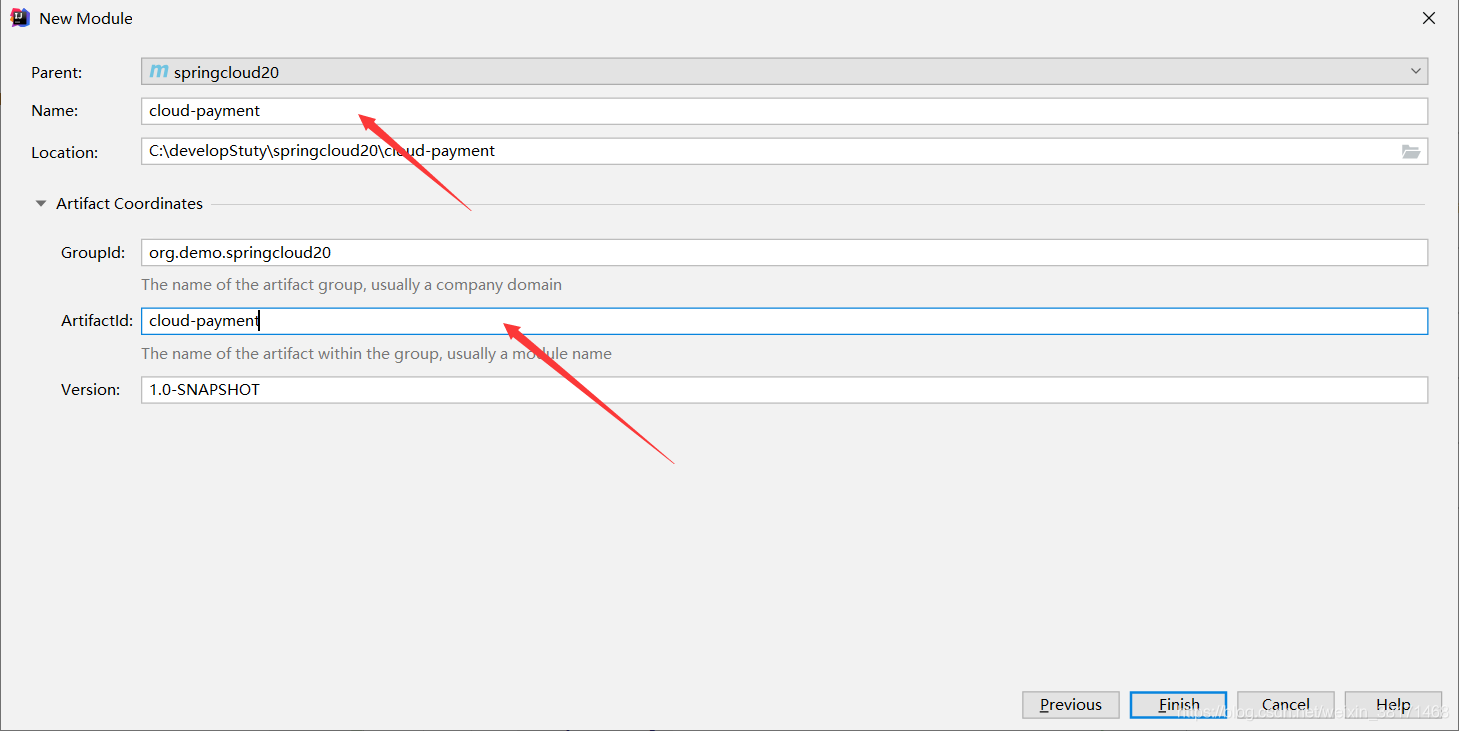
Task: Click the Artifact Coordinates heading text
Action: coord(129,203)
